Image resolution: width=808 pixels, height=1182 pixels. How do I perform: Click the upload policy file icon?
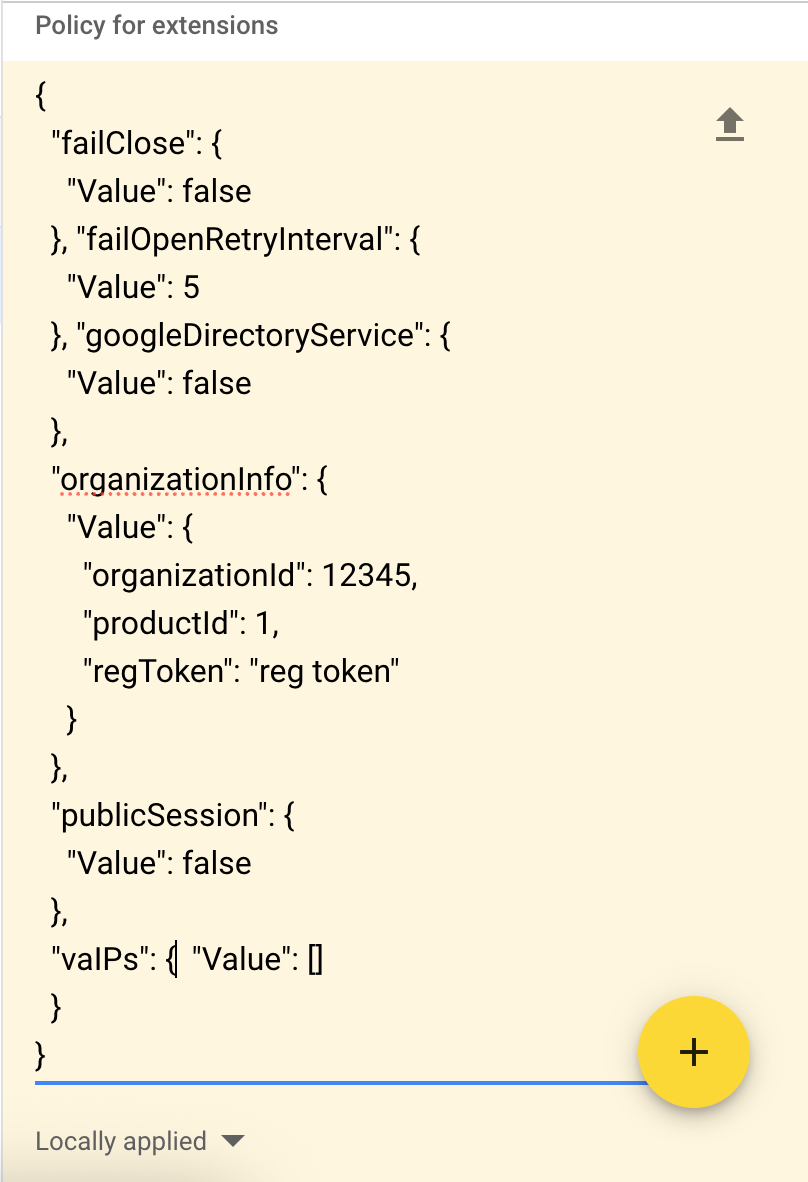[x=729, y=124]
